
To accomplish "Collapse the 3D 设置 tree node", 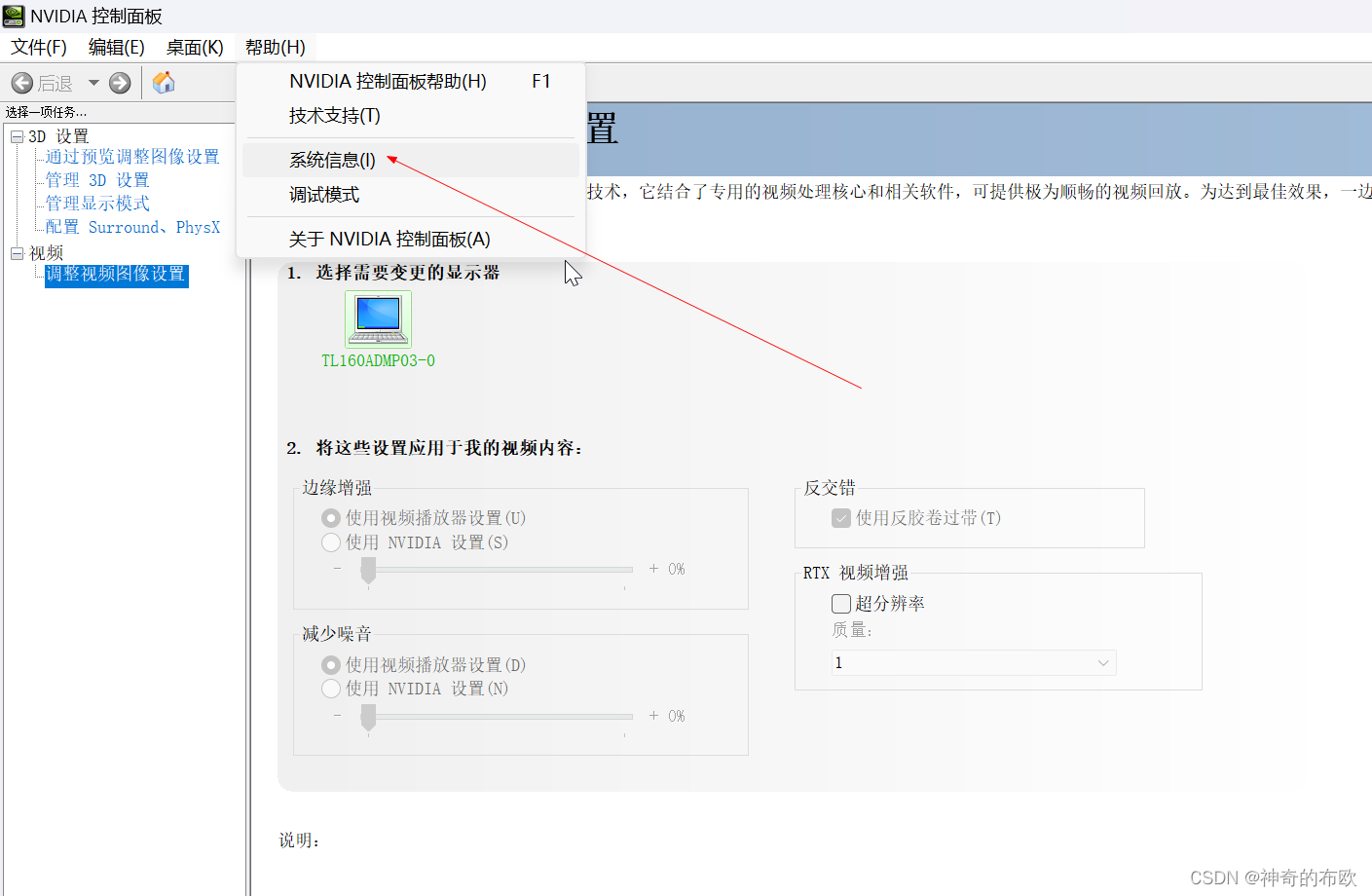I will pyautogui.click(x=17, y=136).
